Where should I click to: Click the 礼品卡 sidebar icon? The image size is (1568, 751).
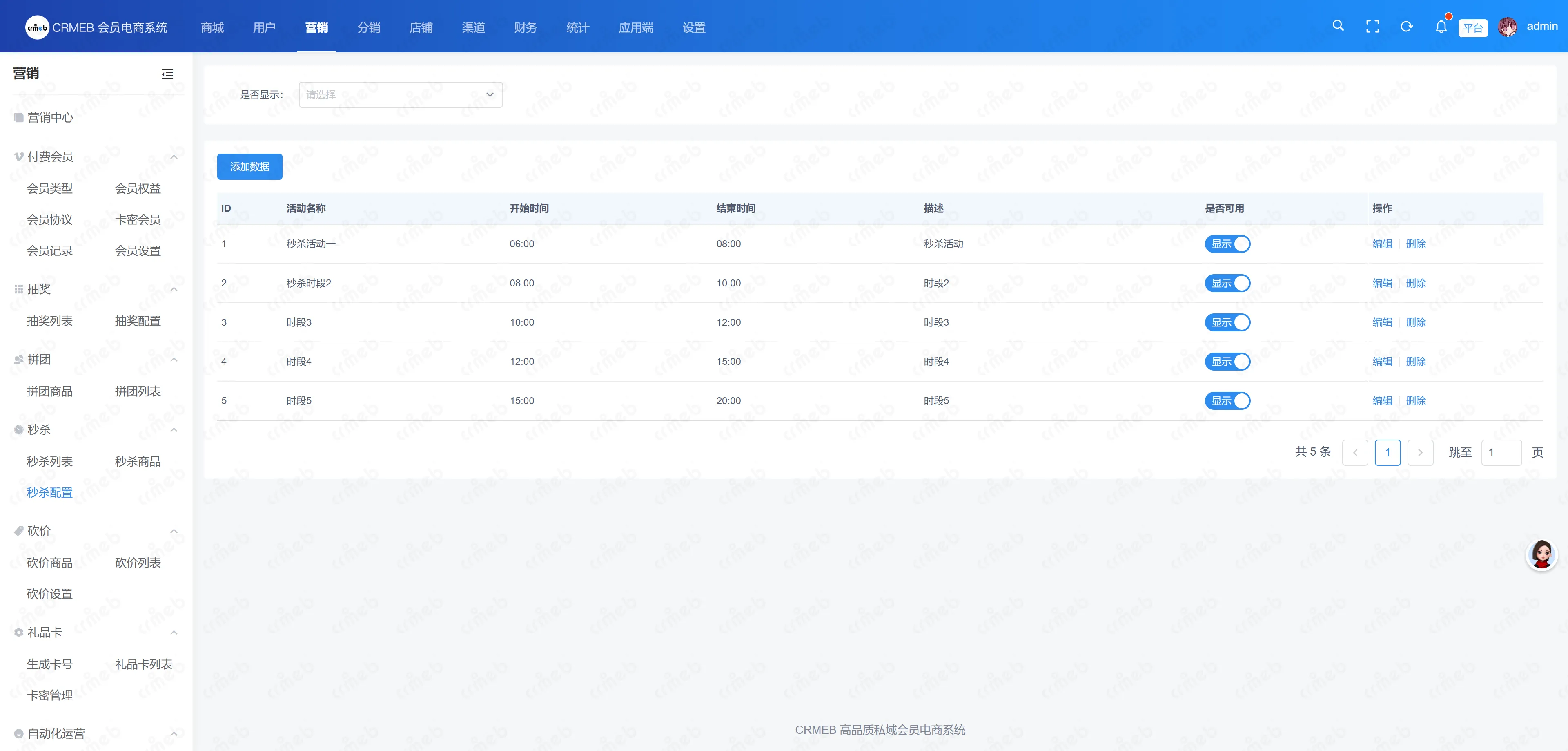click(19, 632)
